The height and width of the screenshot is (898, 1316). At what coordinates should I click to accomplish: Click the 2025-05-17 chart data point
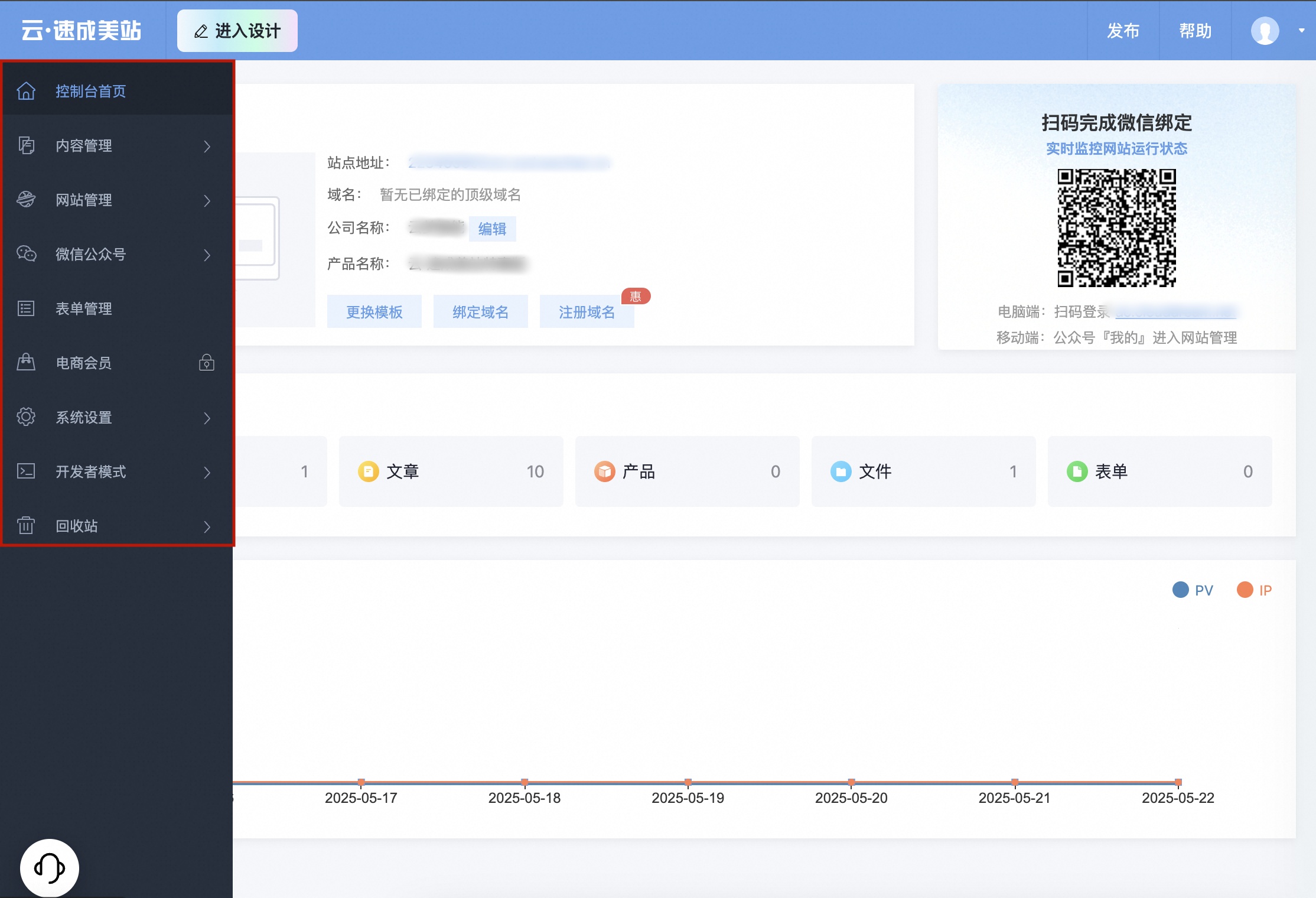pyautogui.click(x=361, y=782)
